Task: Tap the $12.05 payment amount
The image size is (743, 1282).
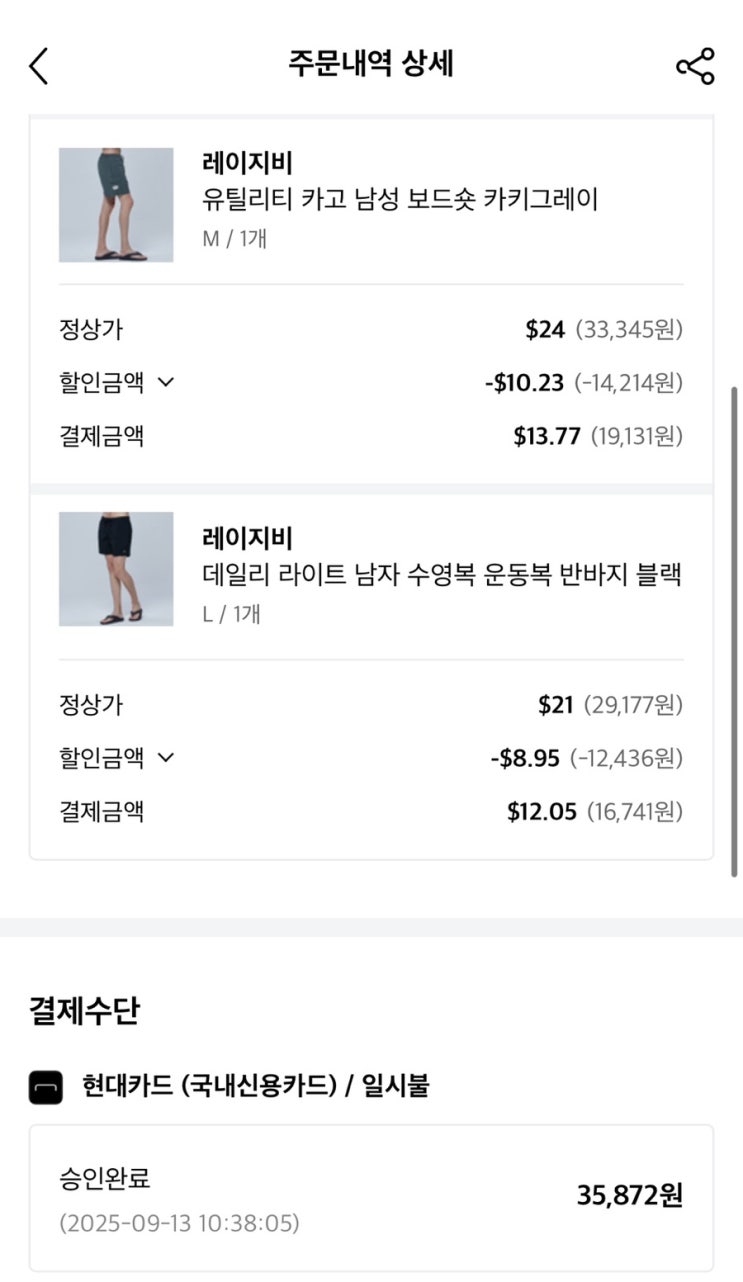Action: 542,812
